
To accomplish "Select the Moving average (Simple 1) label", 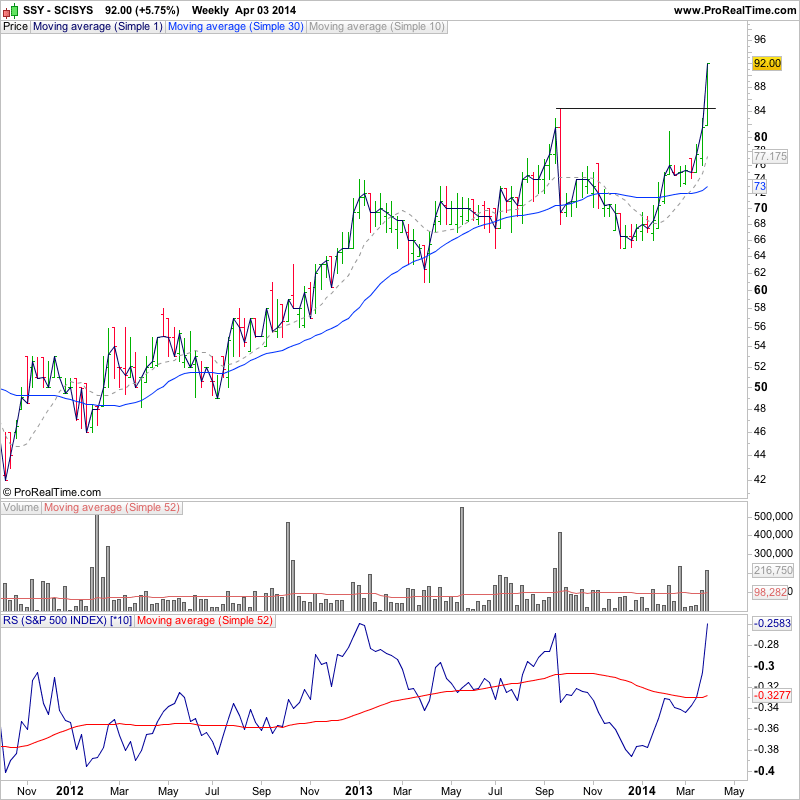I will pyautogui.click(x=97, y=27).
